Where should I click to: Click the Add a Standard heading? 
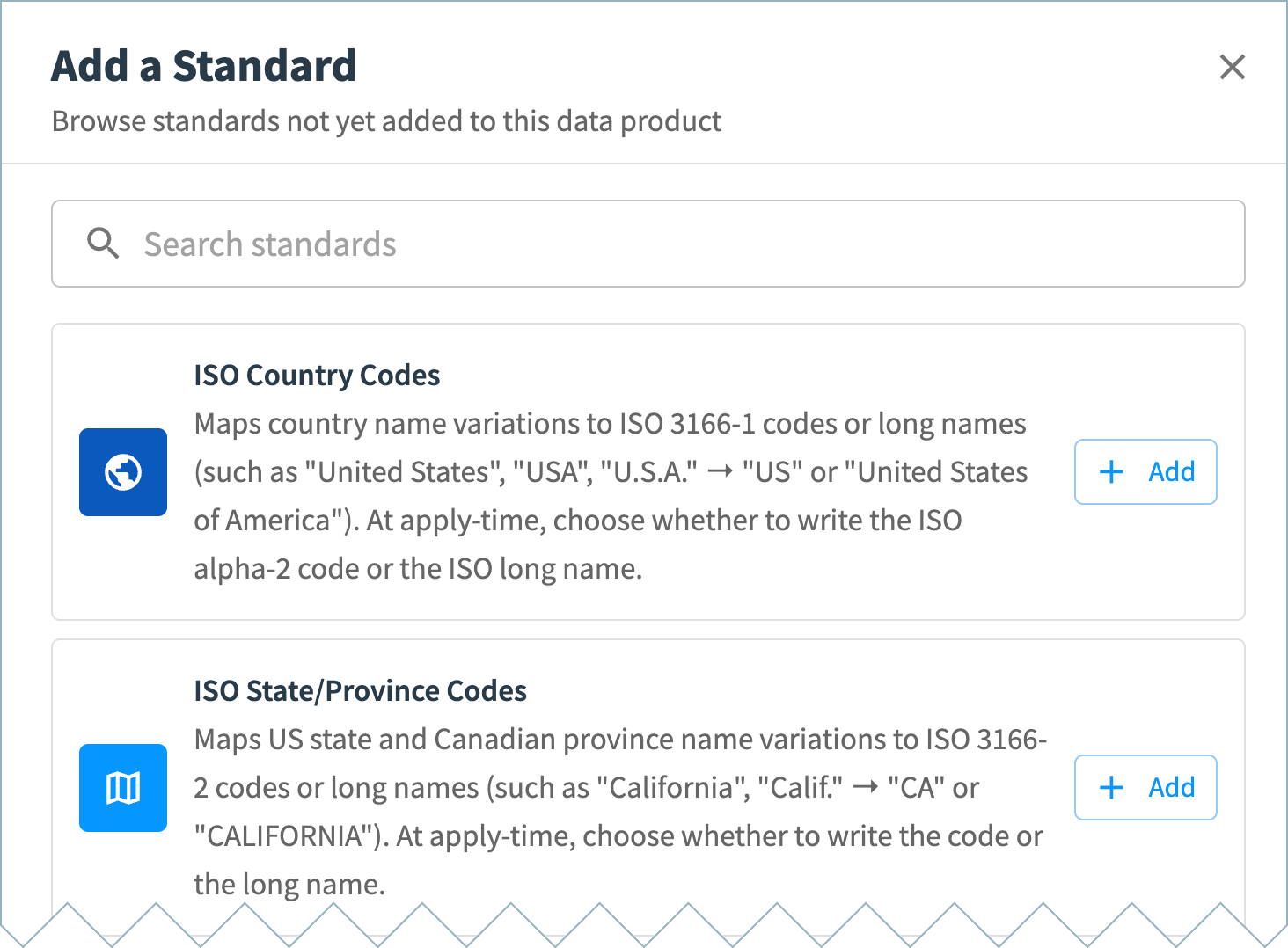point(204,66)
